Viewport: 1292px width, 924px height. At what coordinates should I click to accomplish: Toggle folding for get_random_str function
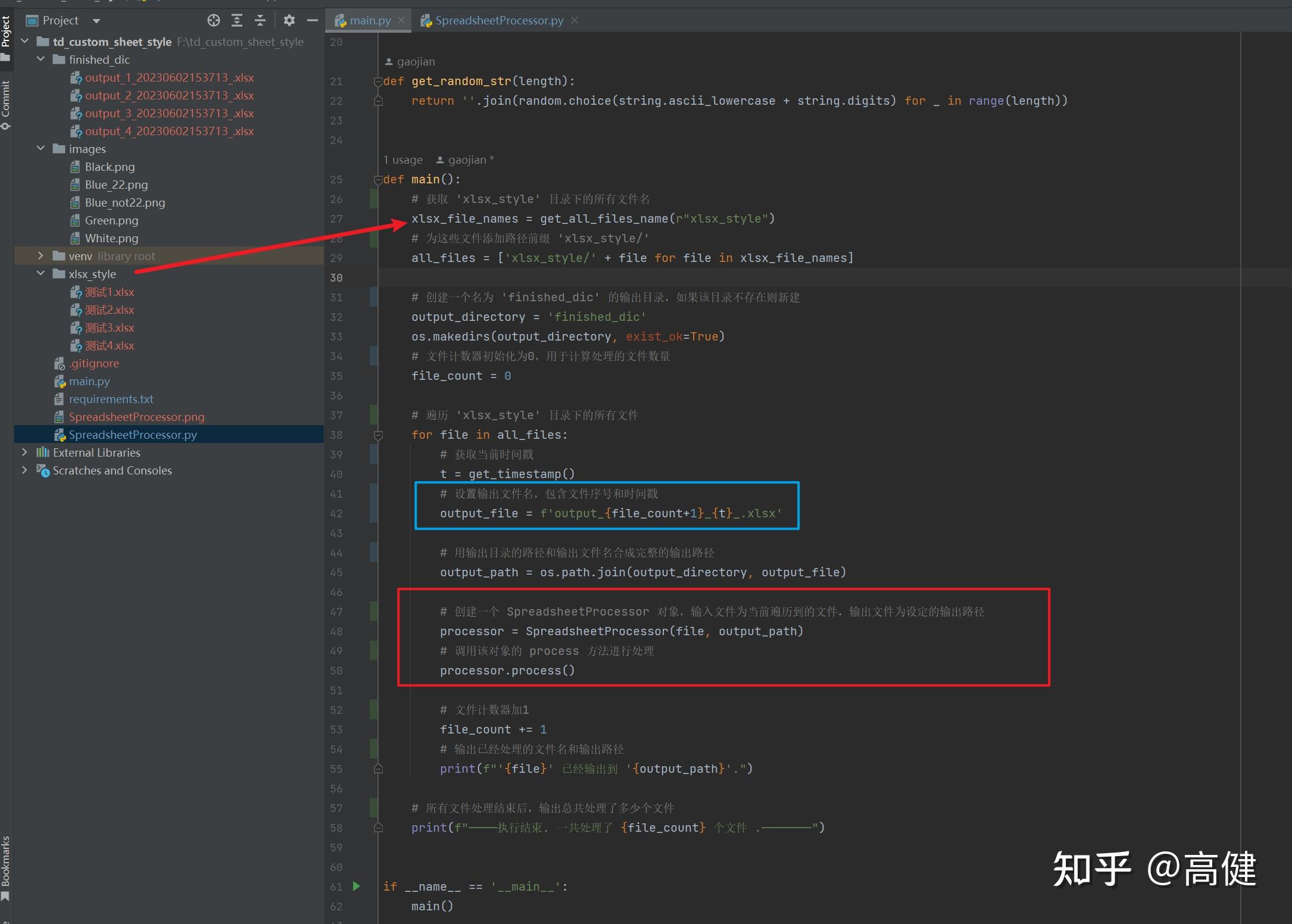[x=377, y=82]
